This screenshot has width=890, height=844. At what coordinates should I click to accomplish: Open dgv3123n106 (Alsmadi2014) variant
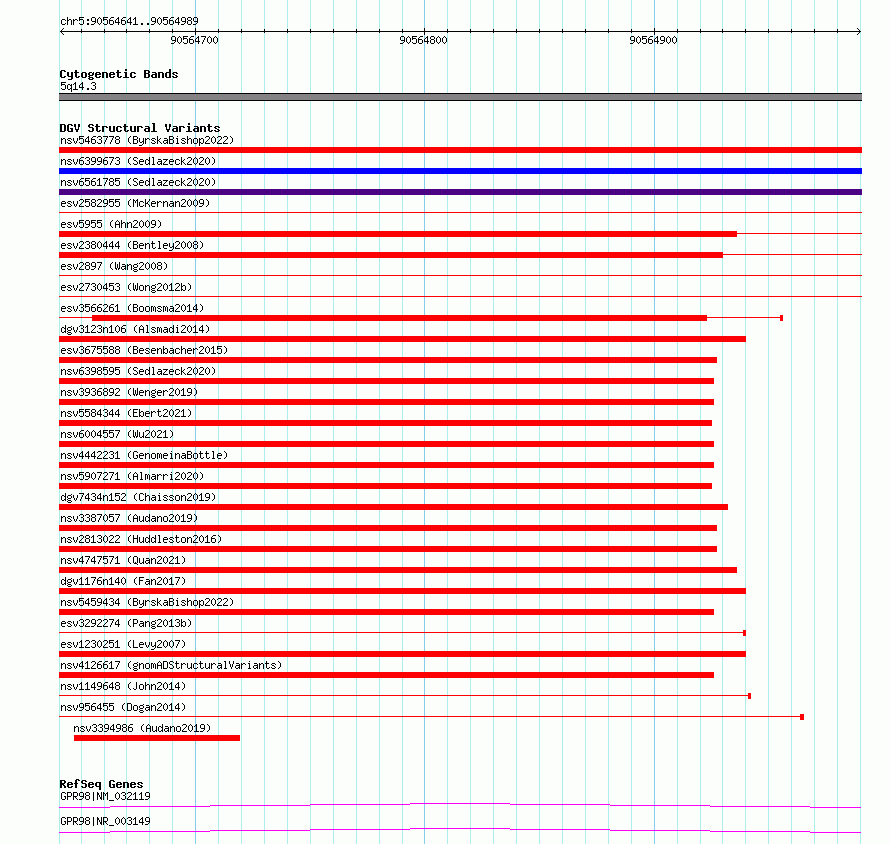135,329
